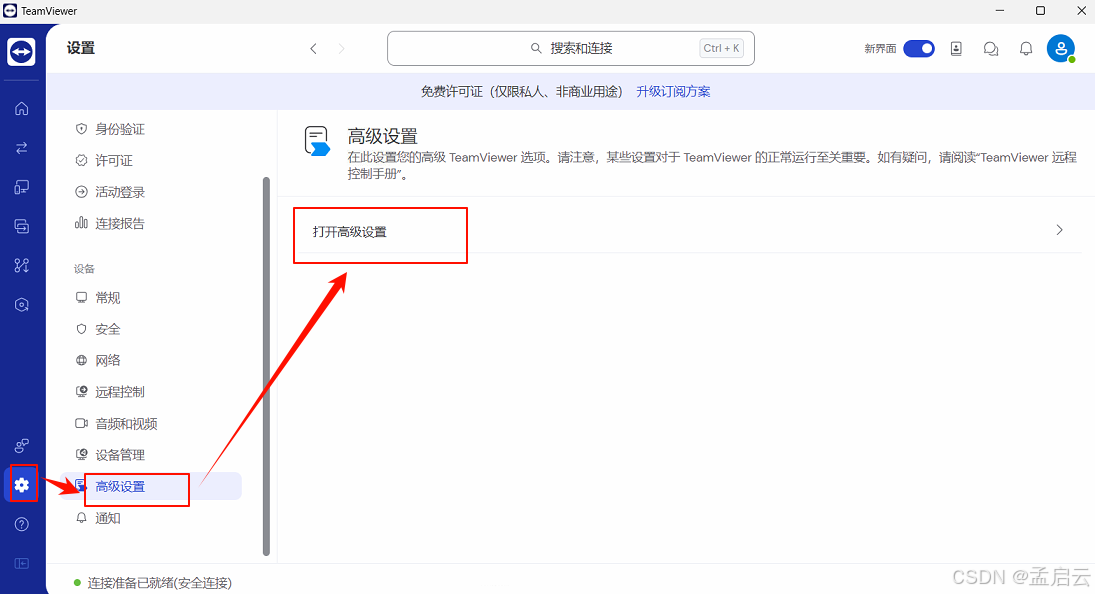Minimize the TeamViewer window
The height and width of the screenshot is (594, 1095).
point(1000,10)
